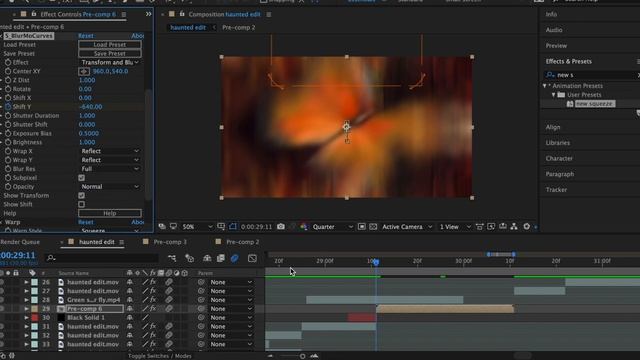Toggle shy switch on Black Solid 1 layer

pos(130,318)
